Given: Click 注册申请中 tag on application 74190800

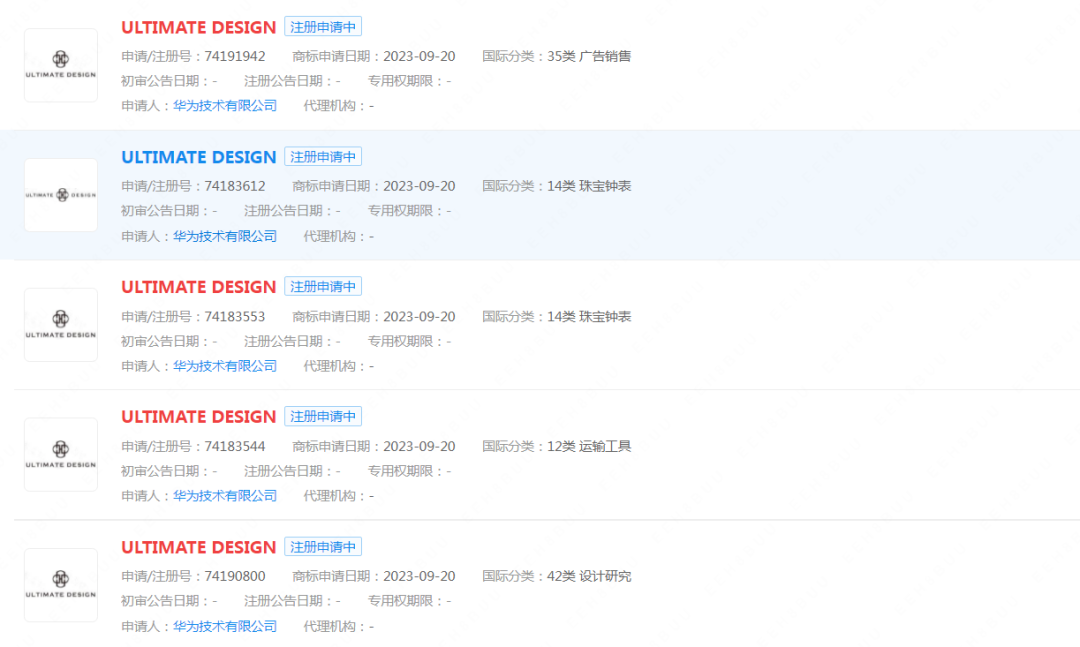Looking at the screenshot, I should [323, 546].
